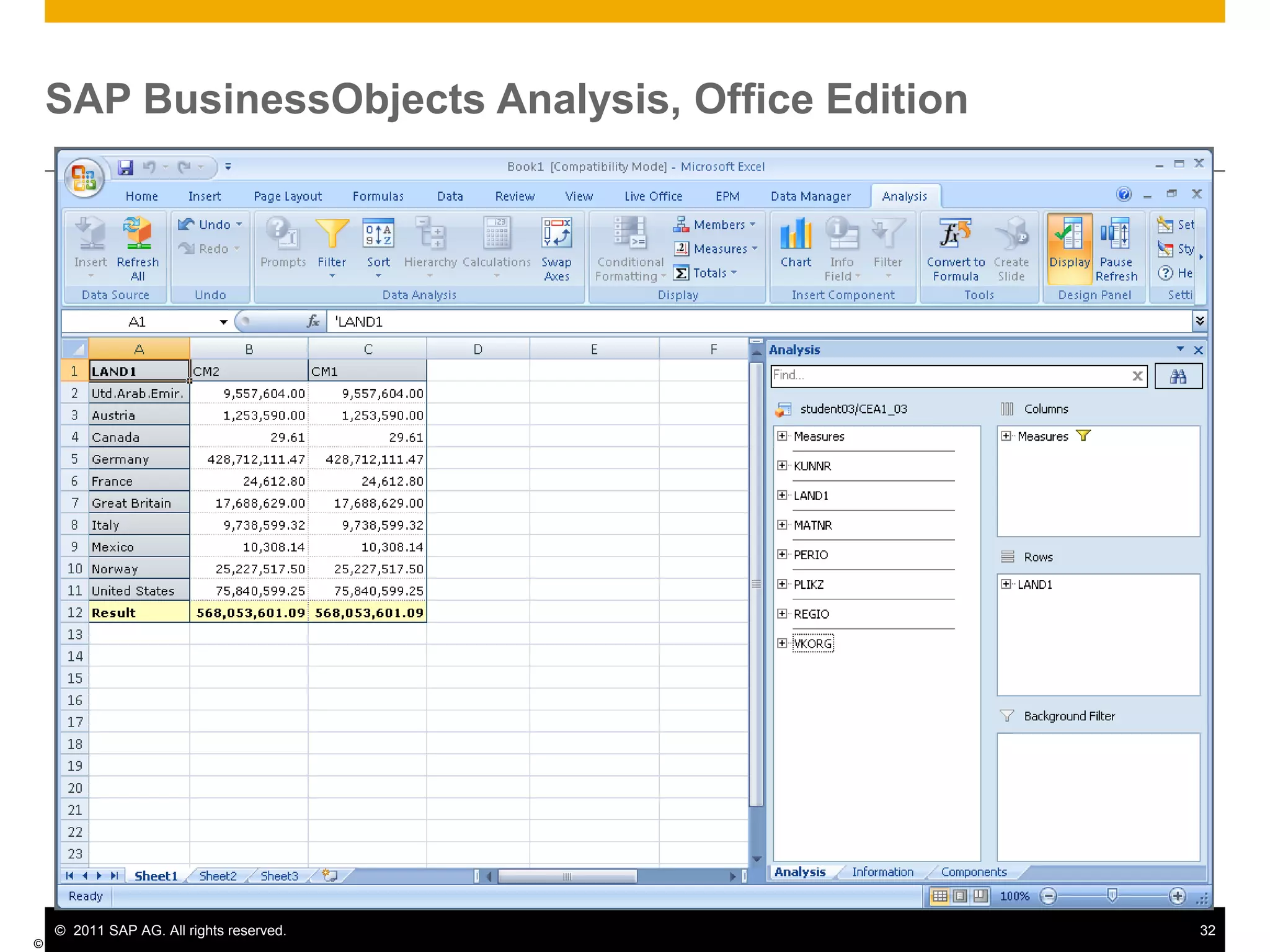This screenshot has height=952, width=1270.
Task: Select Sheet3 worksheet tab
Action: pyautogui.click(x=279, y=876)
